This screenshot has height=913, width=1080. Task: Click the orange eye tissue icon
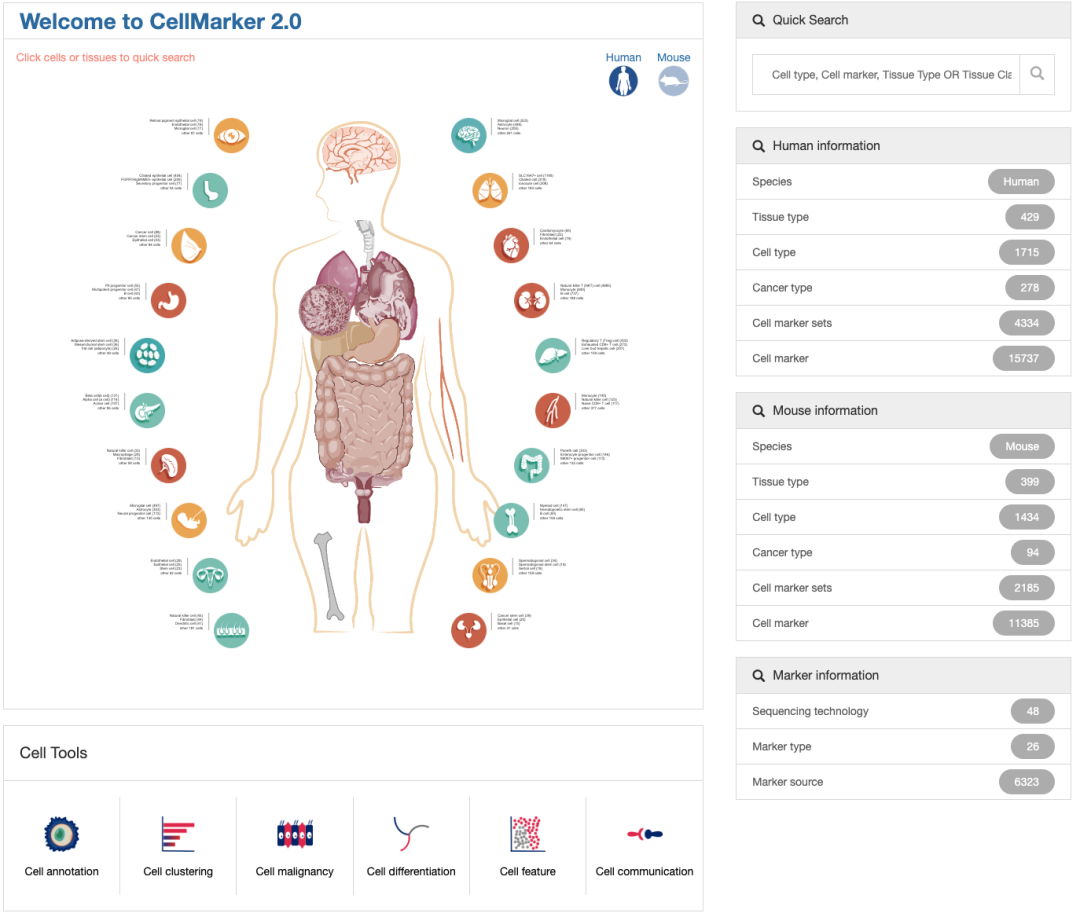(x=231, y=135)
